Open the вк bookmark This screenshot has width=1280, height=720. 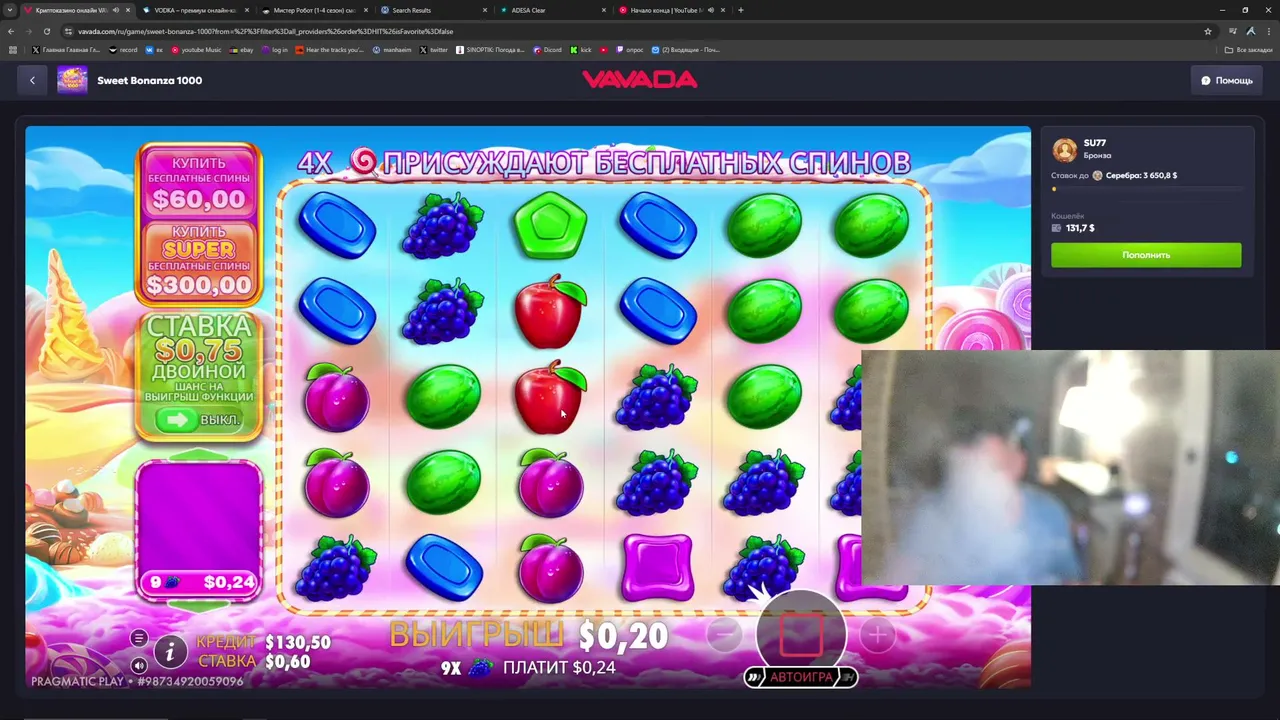click(154, 49)
